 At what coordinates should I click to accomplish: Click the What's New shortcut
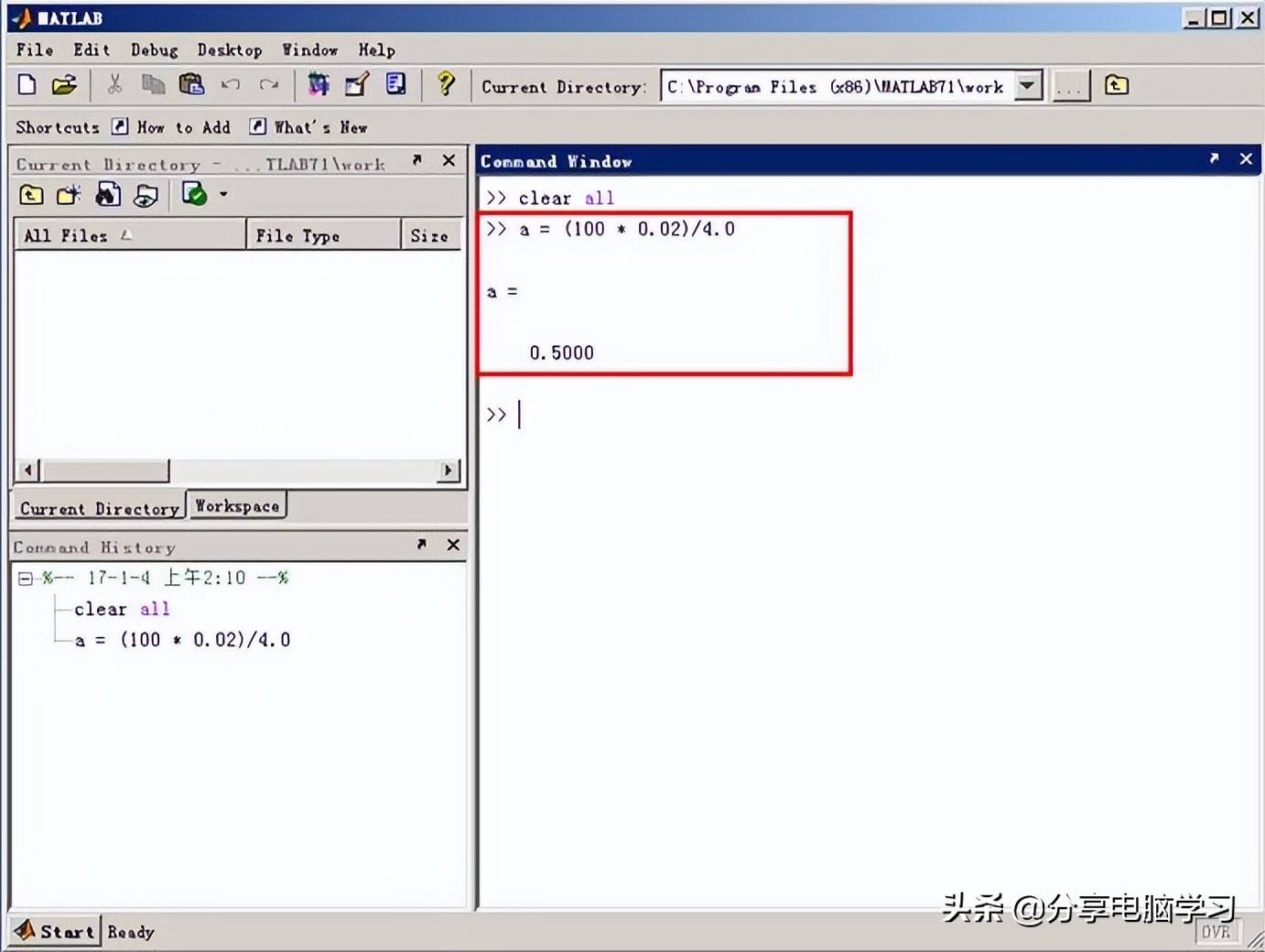309,127
